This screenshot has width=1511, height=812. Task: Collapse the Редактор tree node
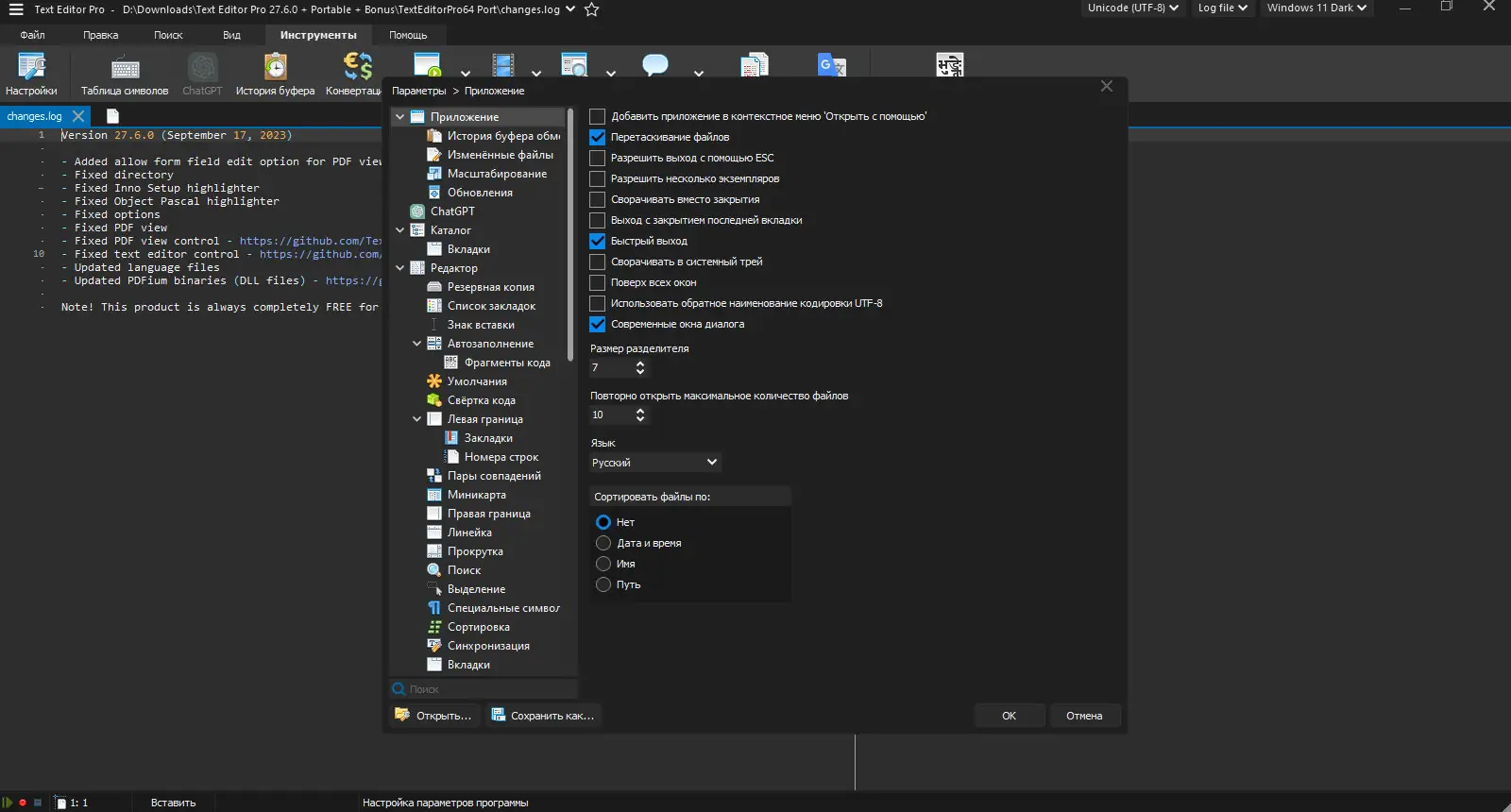pyautogui.click(x=400, y=268)
